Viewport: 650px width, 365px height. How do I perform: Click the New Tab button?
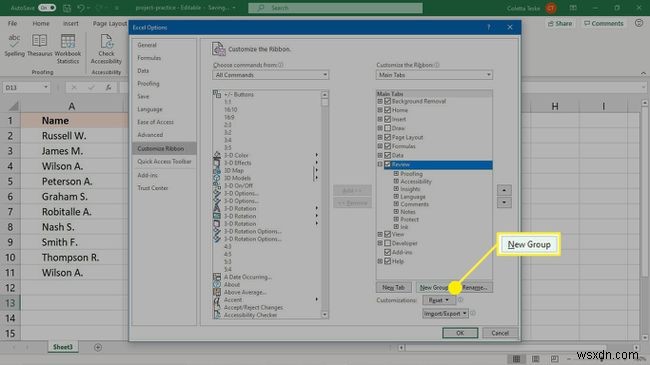393,287
